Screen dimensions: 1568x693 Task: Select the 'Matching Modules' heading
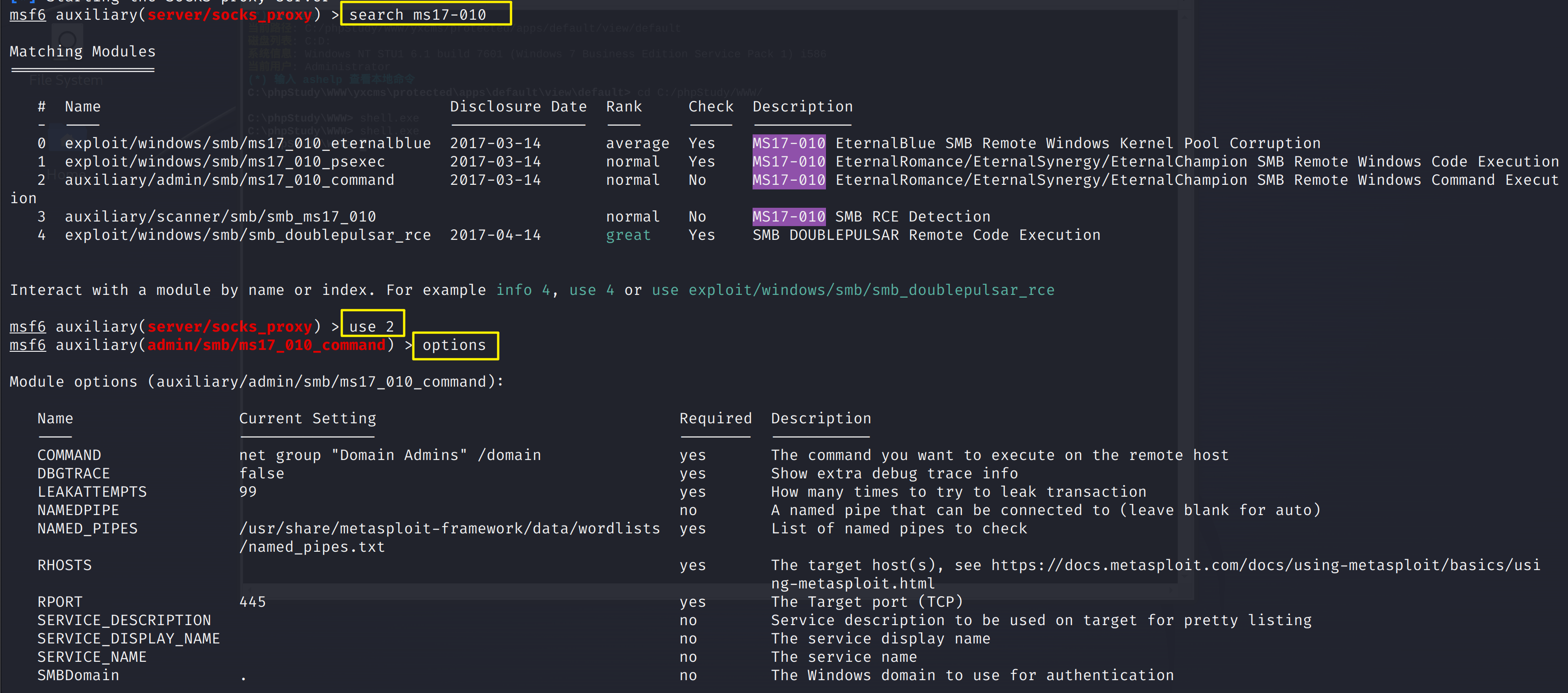[x=83, y=52]
